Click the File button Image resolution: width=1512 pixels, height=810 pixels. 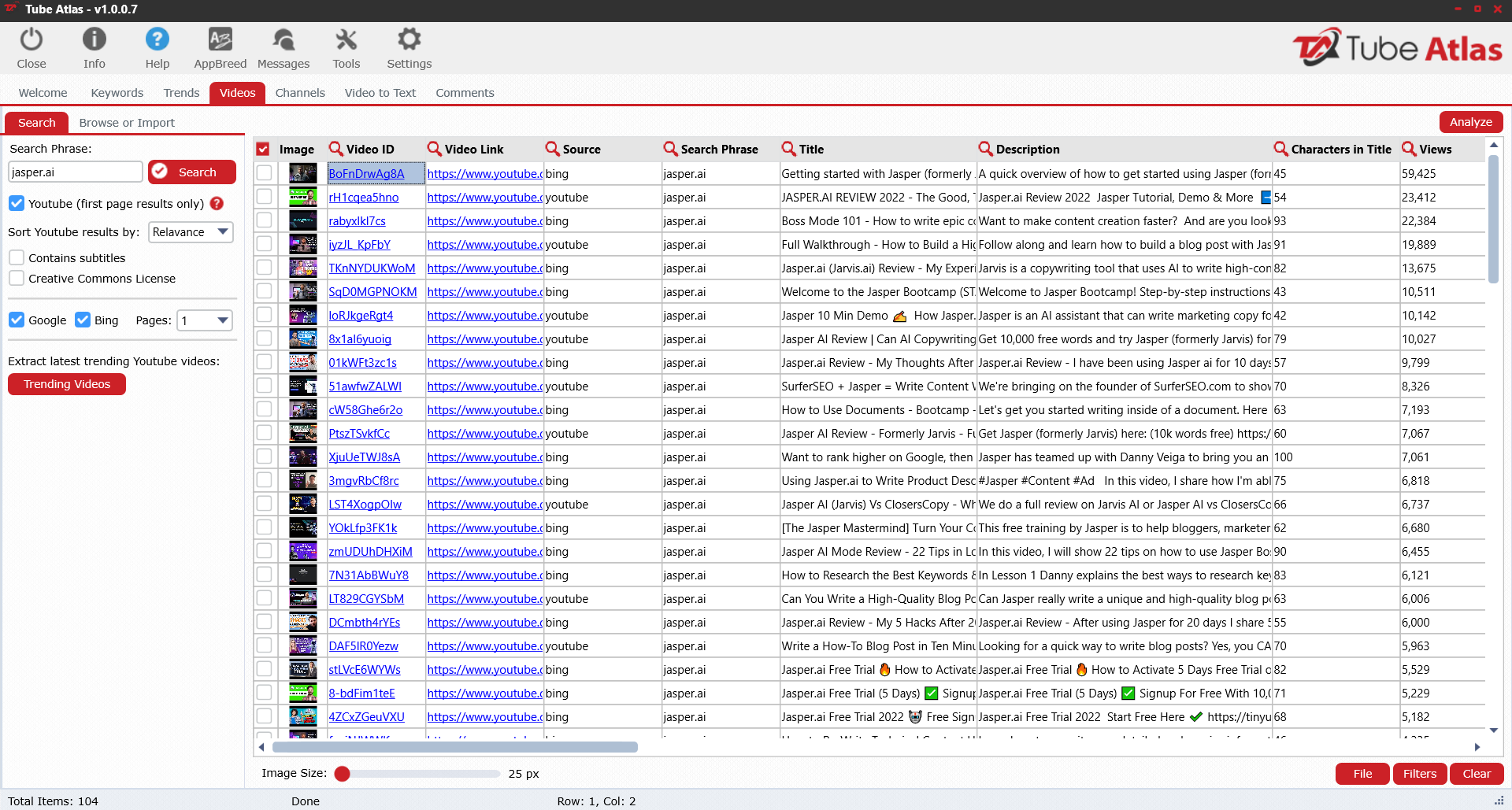click(x=1363, y=774)
